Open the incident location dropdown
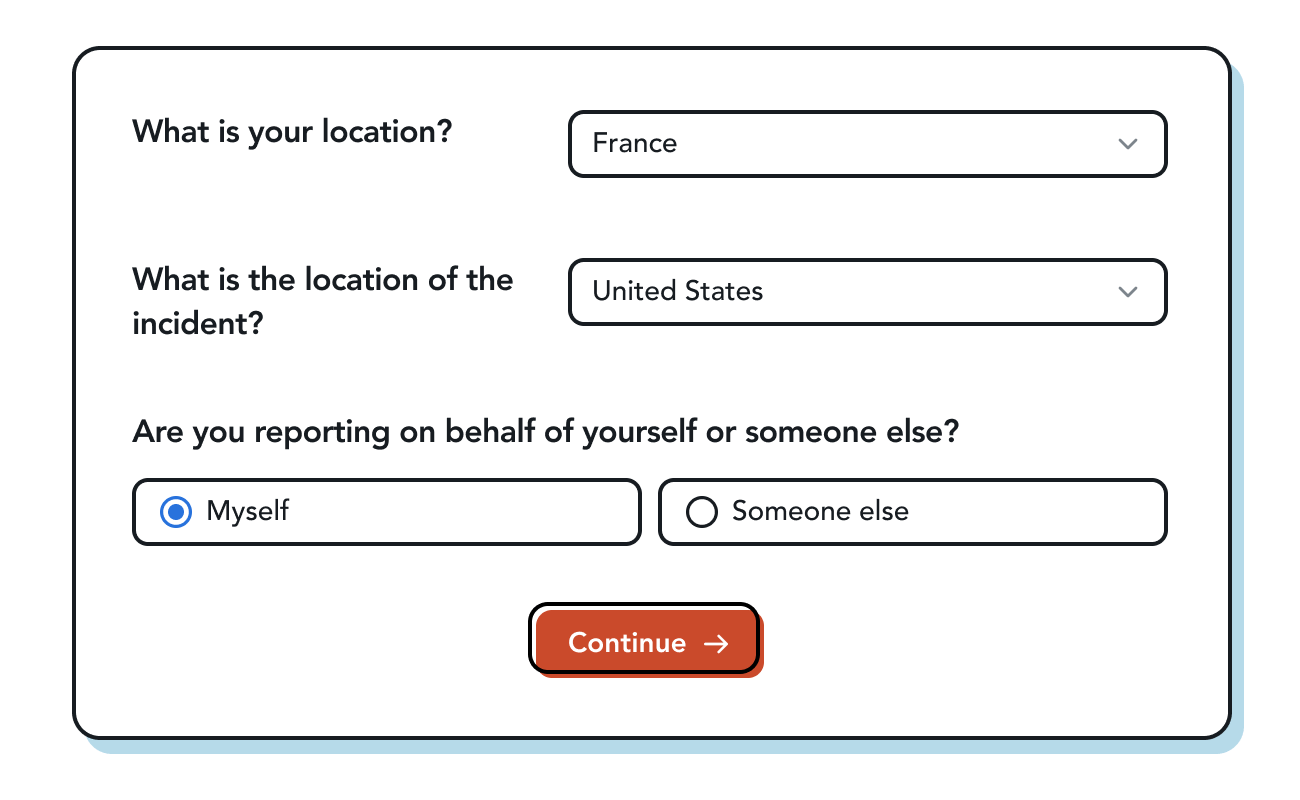 click(x=866, y=292)
